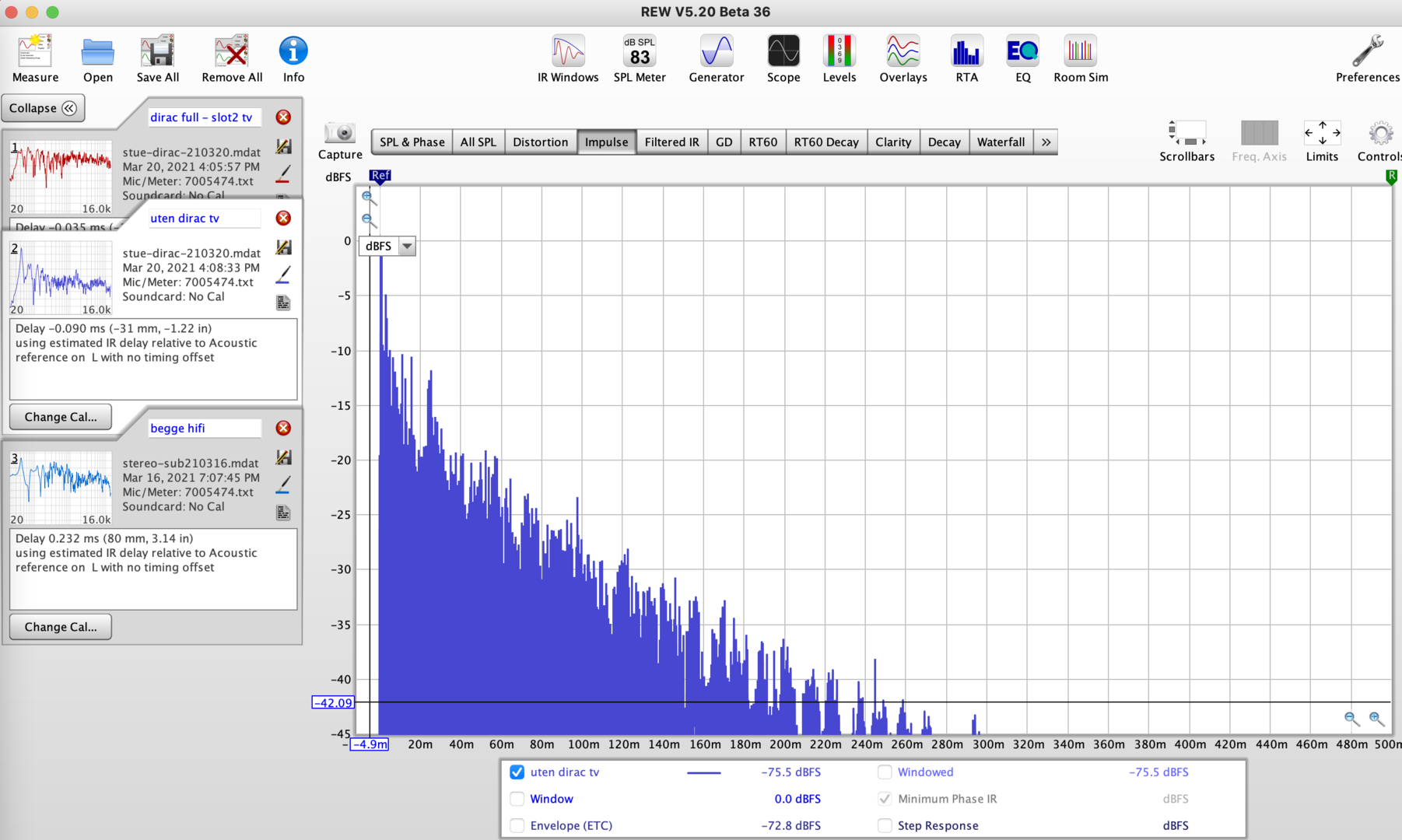Switch to SPL & Phase tab
The width and height of the screenshot is (1402, 840).
pos(412,142)
